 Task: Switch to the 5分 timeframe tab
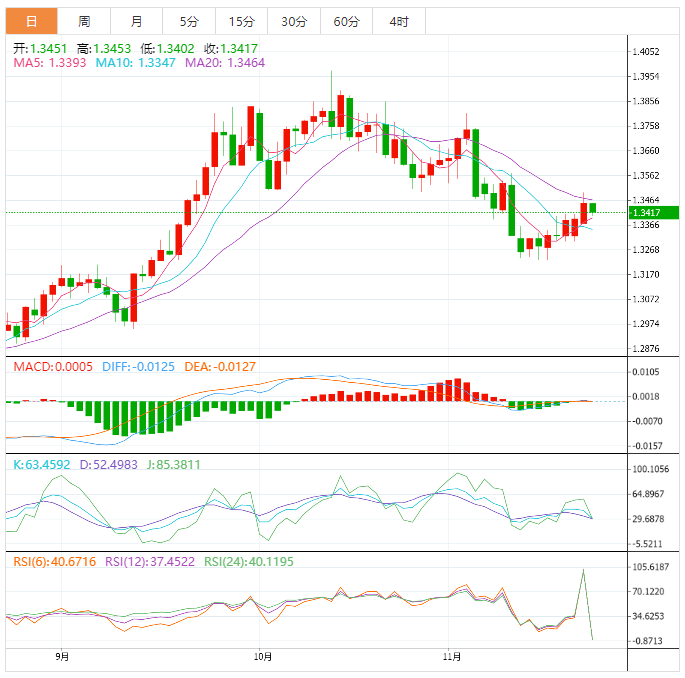pos(188,21)
